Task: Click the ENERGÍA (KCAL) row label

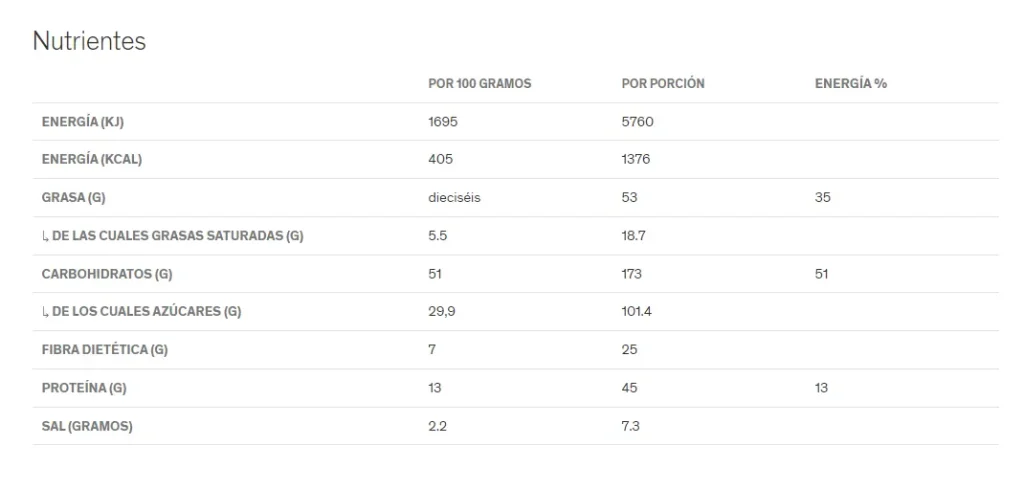Action: (91, 159)
